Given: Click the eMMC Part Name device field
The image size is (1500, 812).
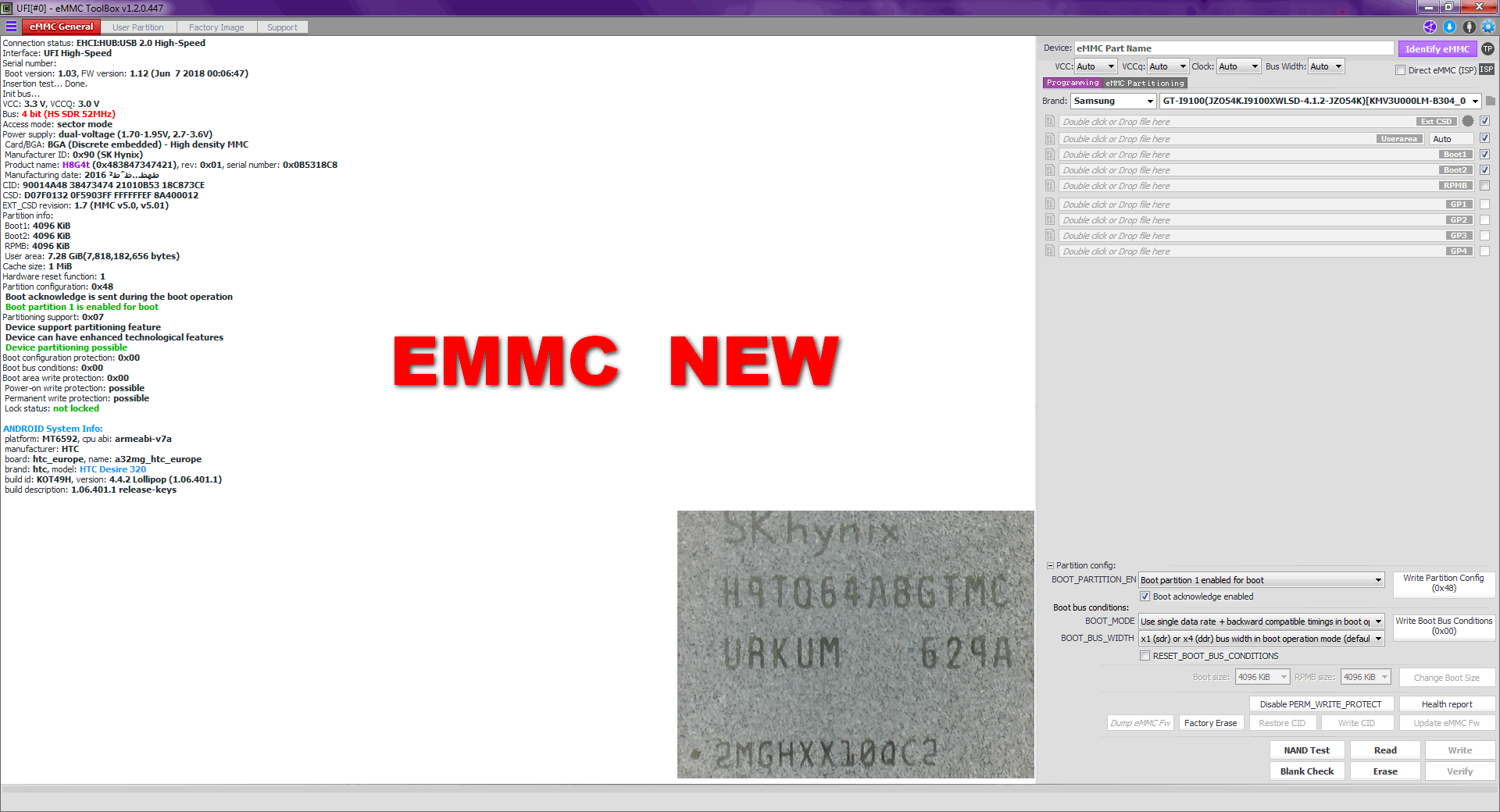Looking at the screenshot, I should coord(1234,48).
